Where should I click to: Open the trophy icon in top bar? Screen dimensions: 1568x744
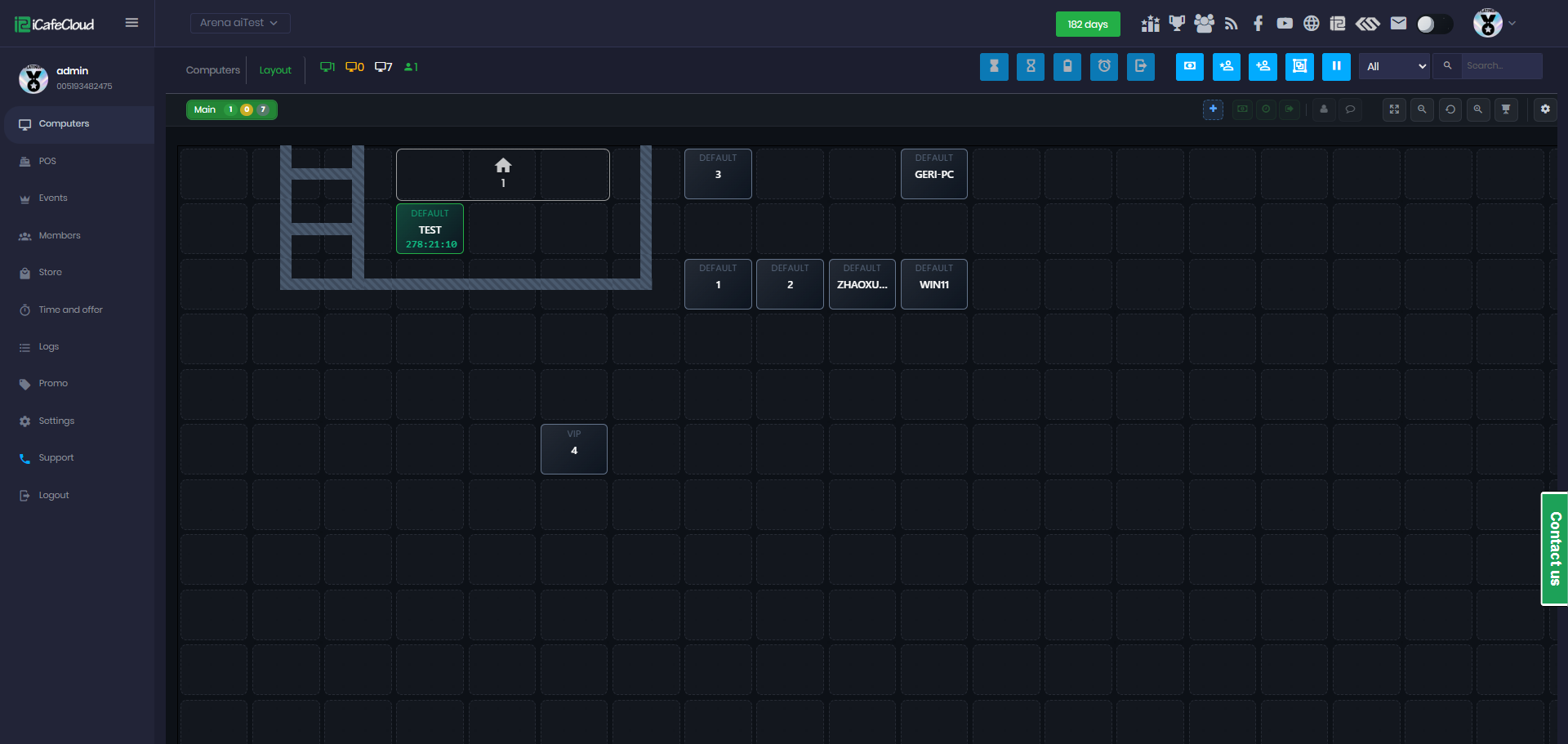pos(1177,24)
